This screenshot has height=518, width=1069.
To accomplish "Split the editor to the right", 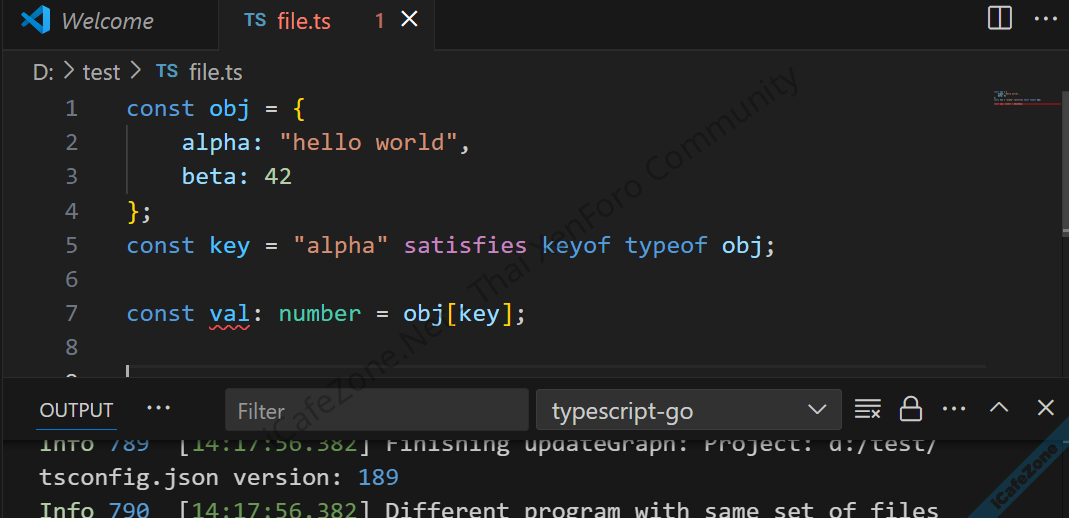I will click(x=999, y=18).
